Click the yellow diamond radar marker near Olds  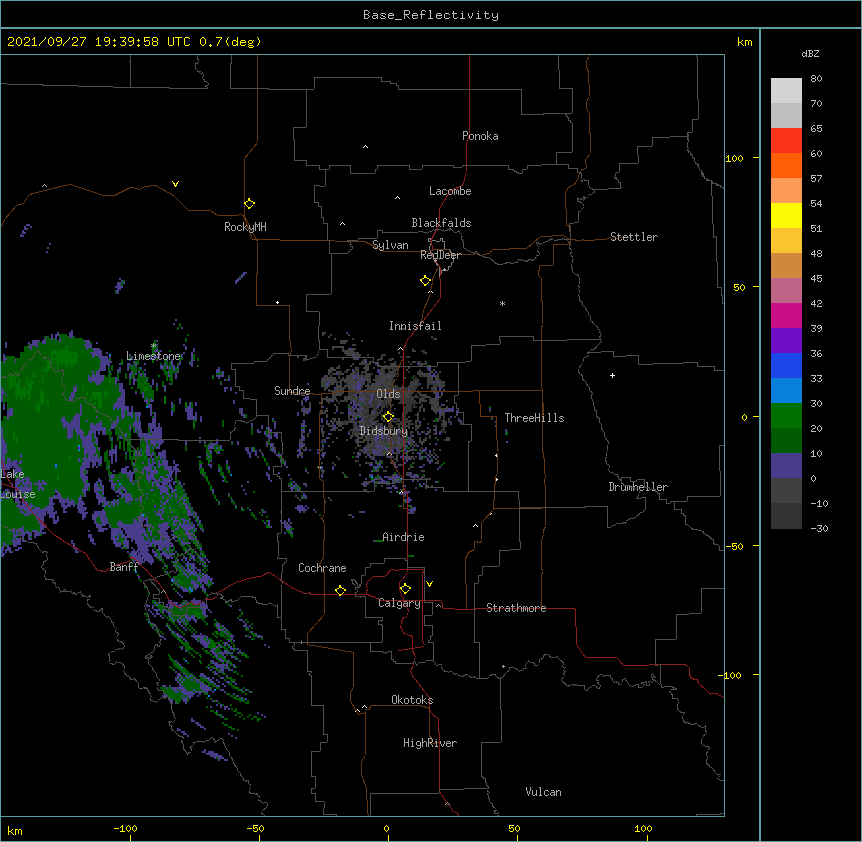tap(388, 417)
